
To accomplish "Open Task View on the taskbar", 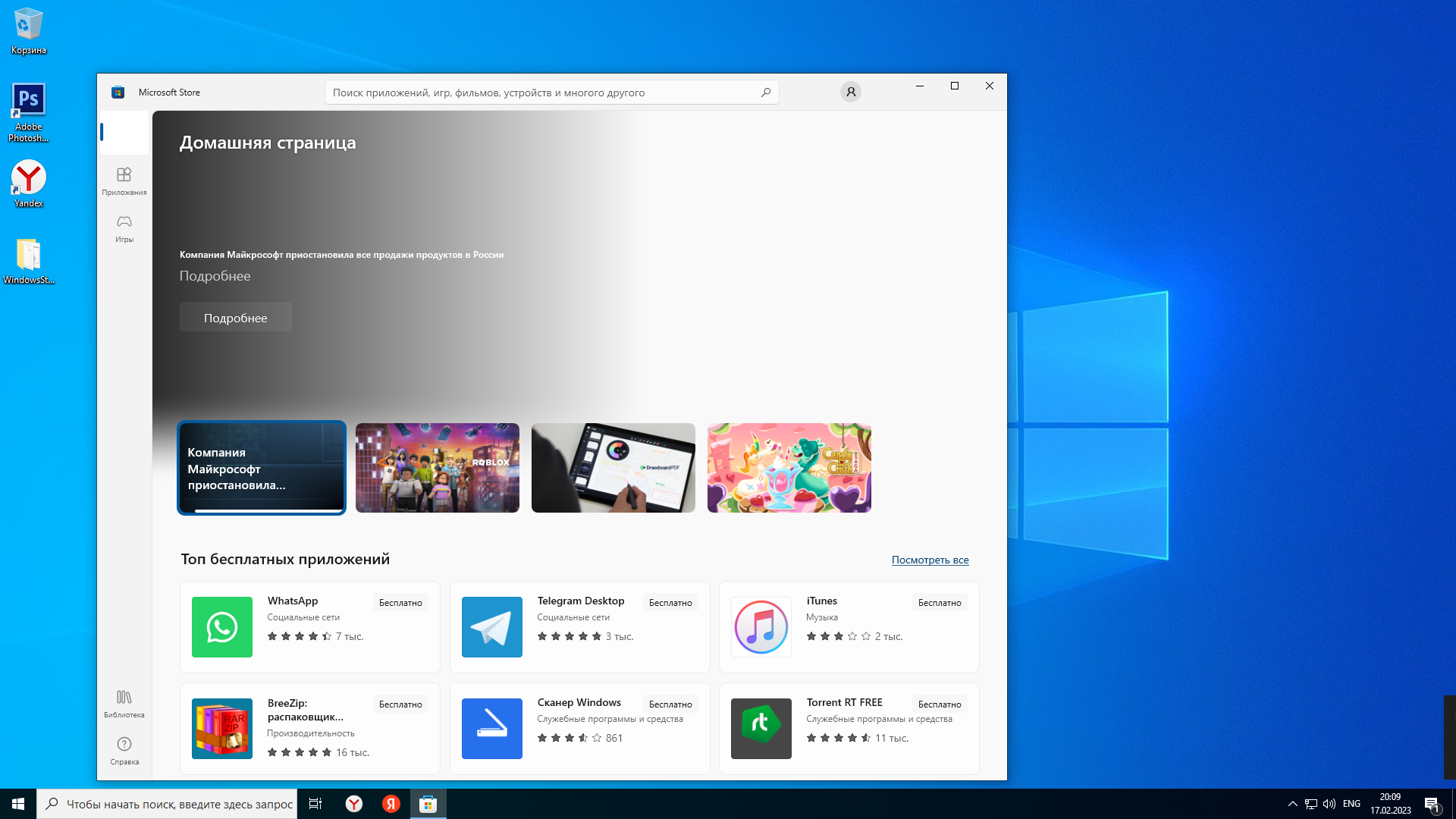I will click(x=315, y=804).
